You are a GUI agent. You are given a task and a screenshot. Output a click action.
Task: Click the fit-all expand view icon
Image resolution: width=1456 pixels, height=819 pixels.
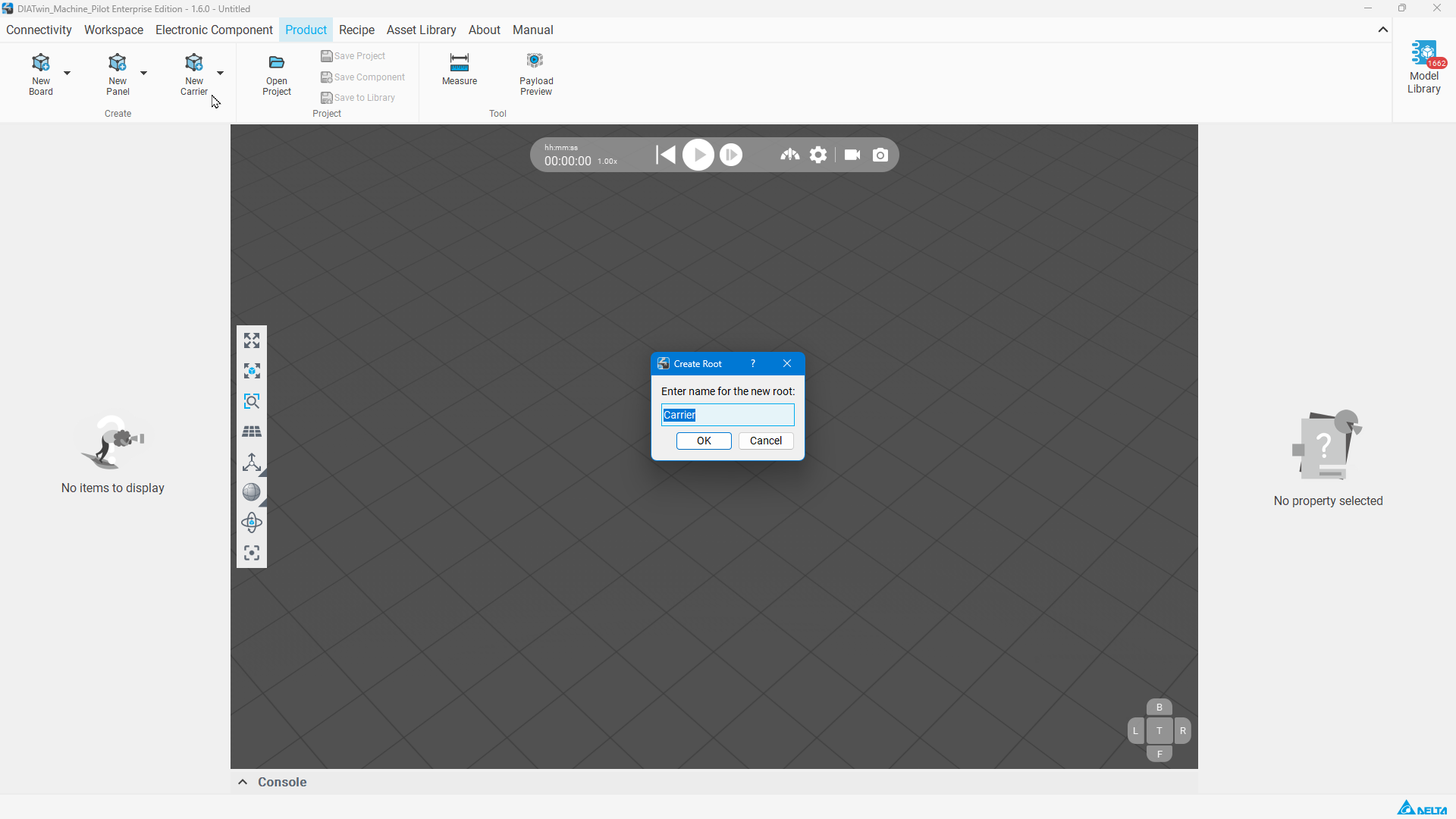pos(252,340)
